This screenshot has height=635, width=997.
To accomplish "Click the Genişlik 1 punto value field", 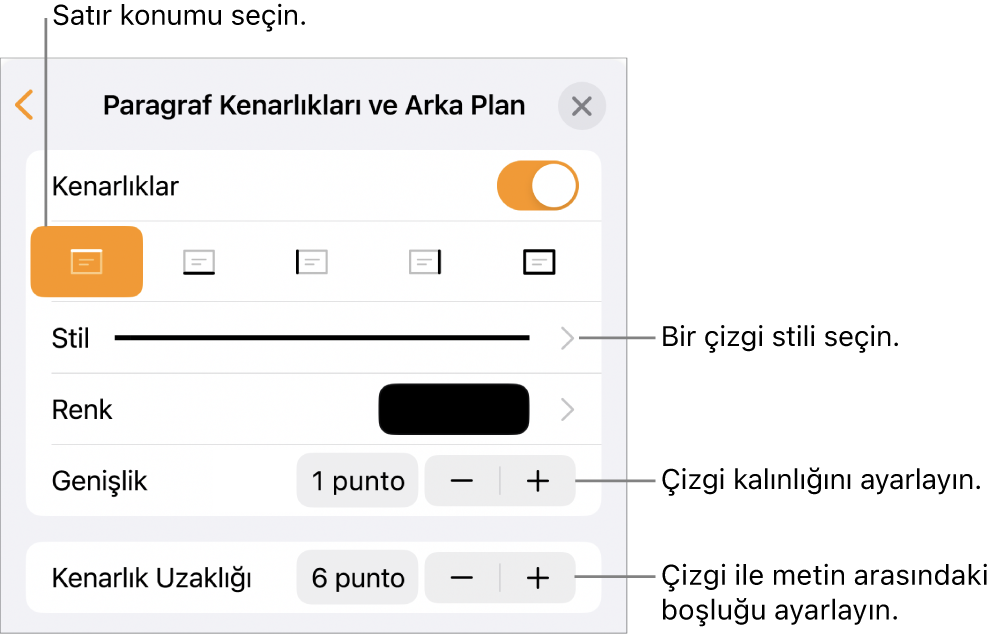I will click(357, 481).
